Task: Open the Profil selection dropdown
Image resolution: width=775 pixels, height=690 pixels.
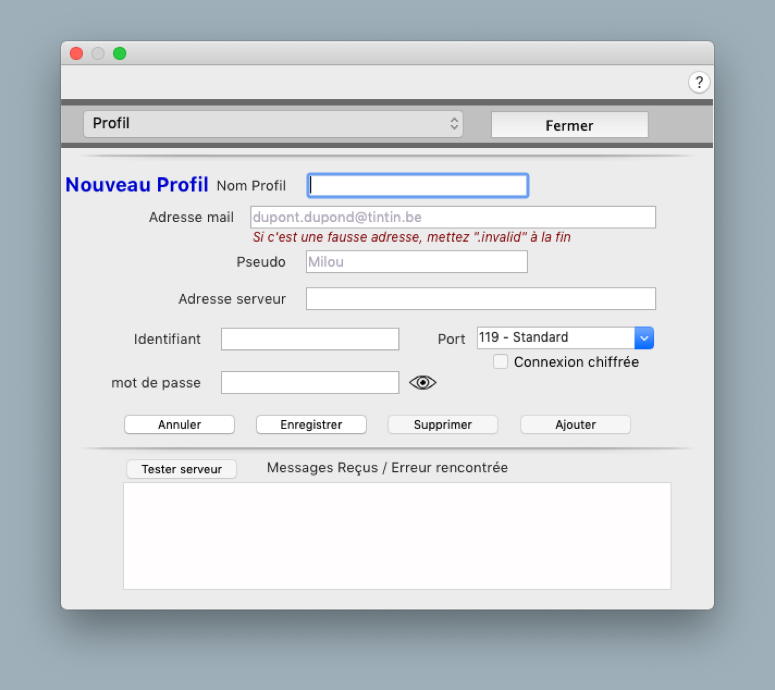Action: pyautogui.click(x=273, y=124)
